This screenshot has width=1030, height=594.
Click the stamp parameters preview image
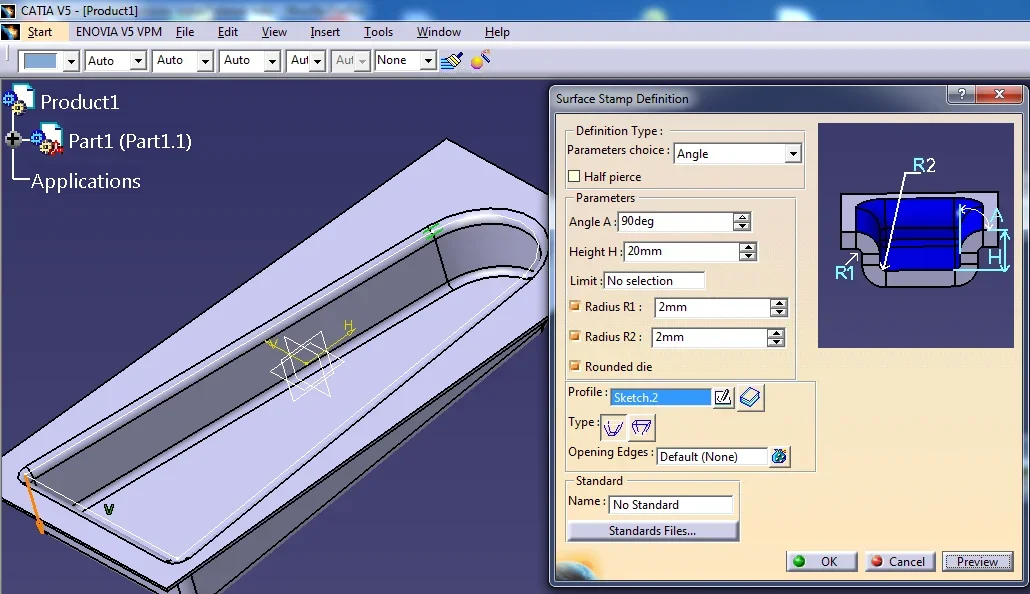point(916,235)
